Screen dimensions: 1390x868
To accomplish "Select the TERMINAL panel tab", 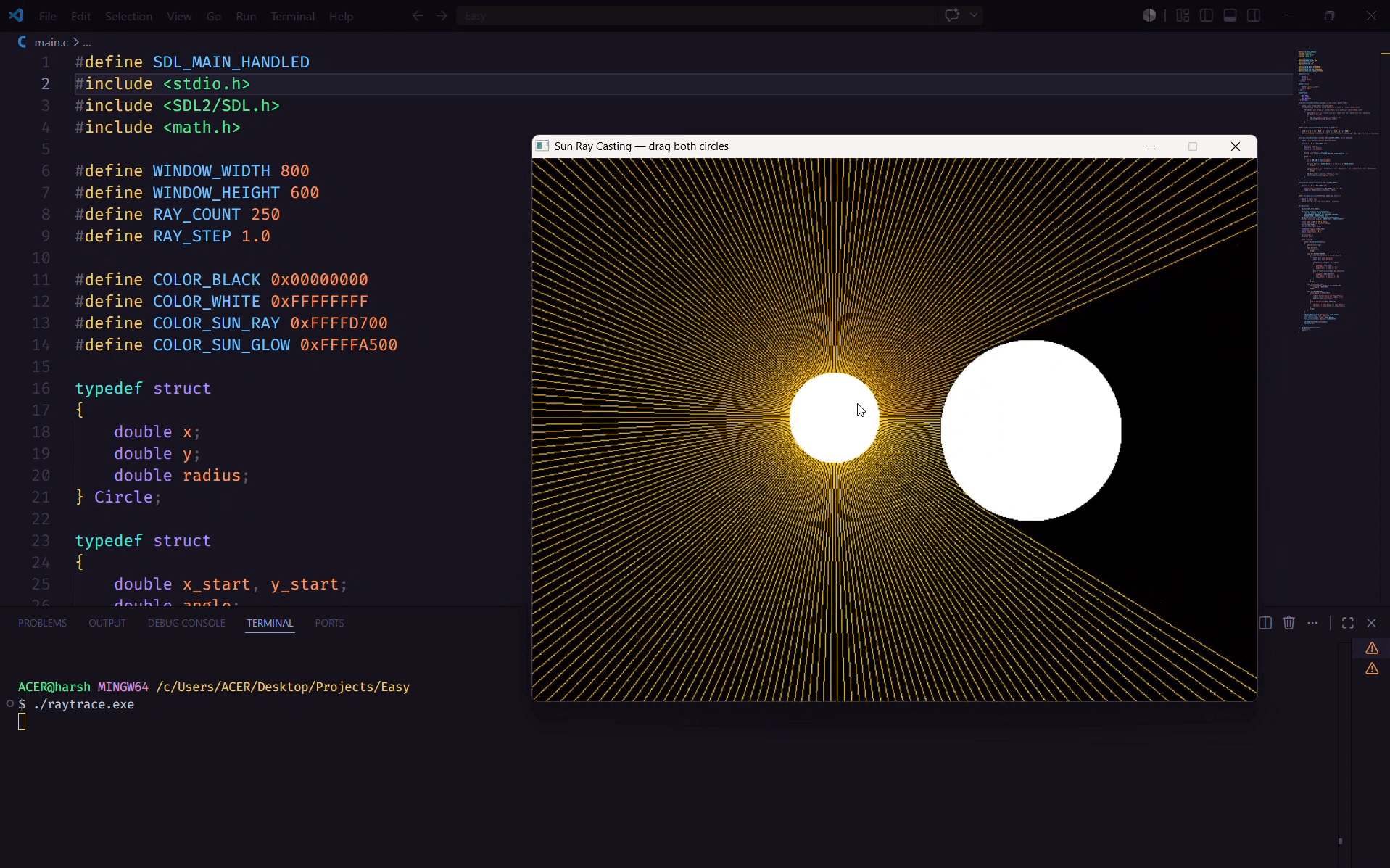I will pyautogui.click(x=270, y=623).
